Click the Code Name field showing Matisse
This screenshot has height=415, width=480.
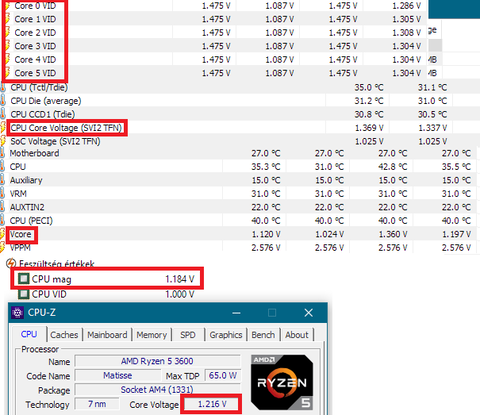(x=118, y=376)
